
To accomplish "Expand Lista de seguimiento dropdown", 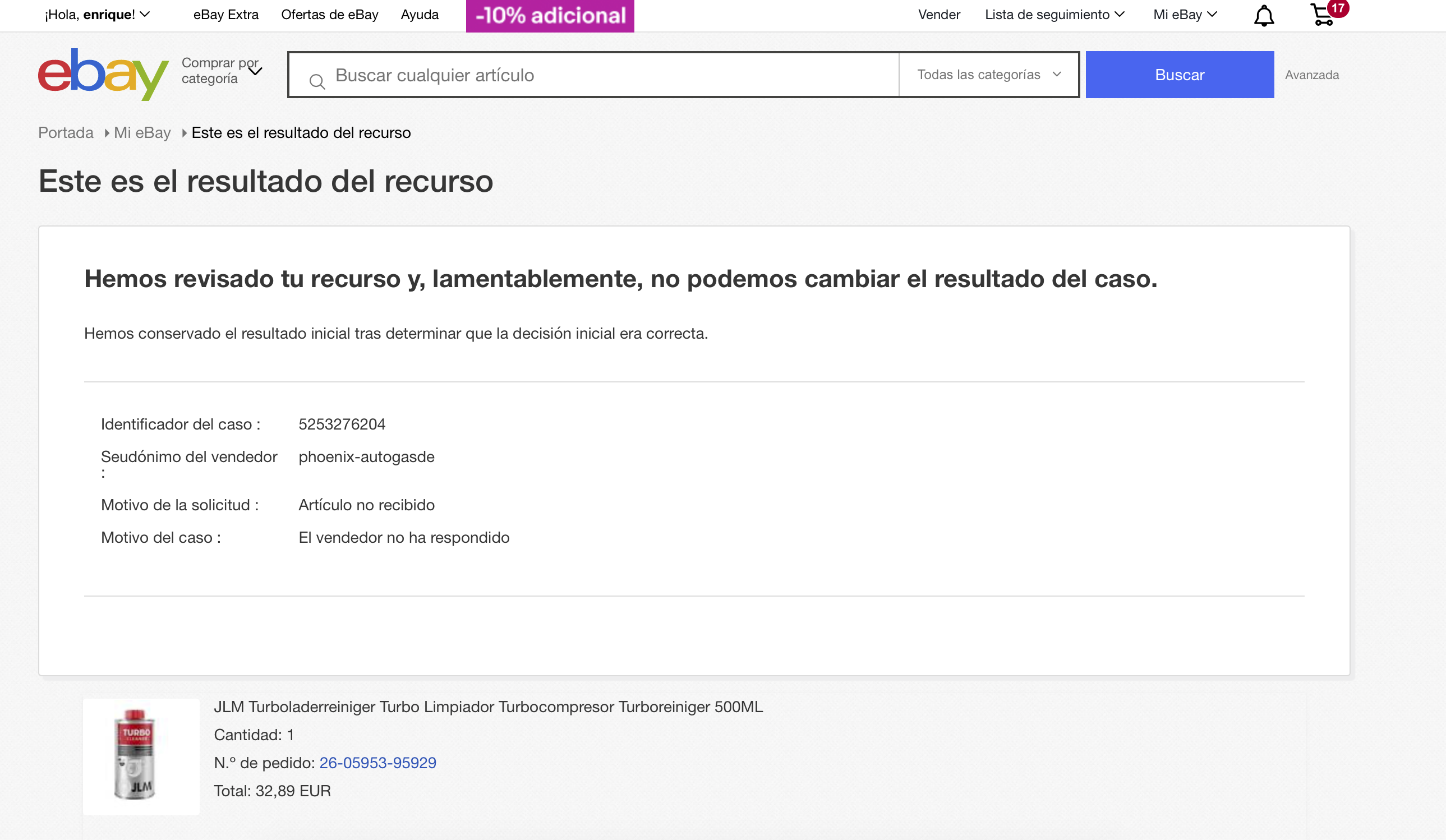I will pyautogui.click(x=1054, y=15).
